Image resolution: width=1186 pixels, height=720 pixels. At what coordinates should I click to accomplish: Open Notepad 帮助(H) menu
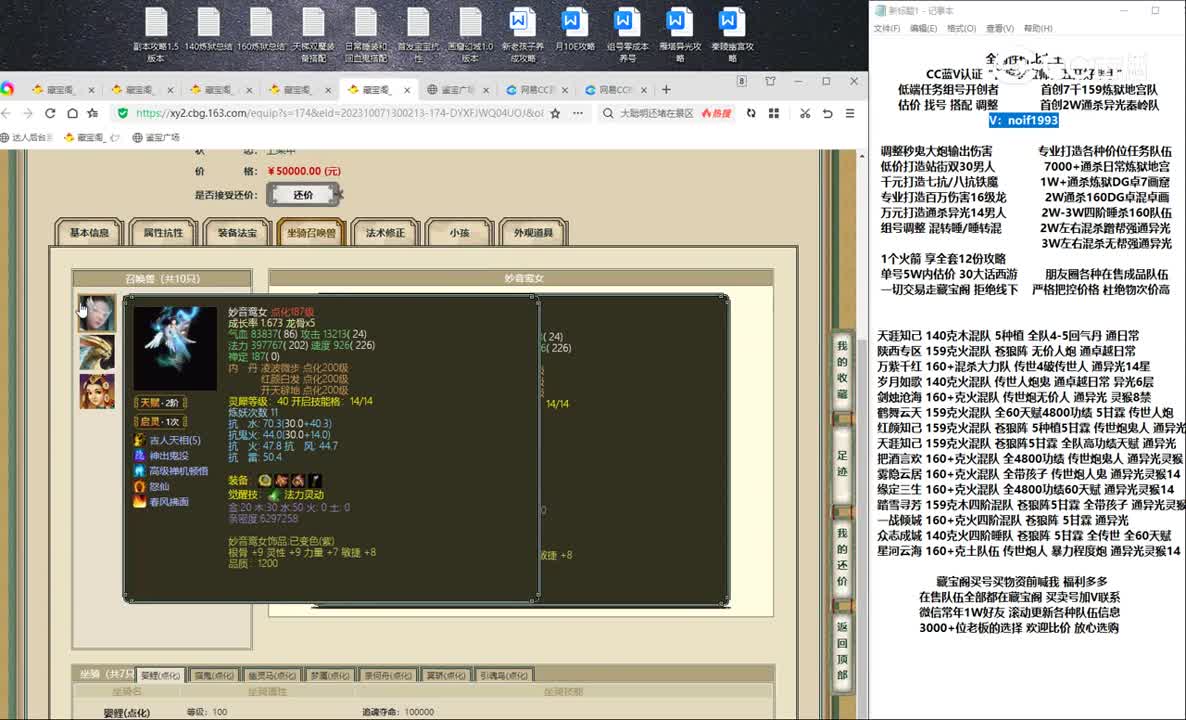point(1038,28)
